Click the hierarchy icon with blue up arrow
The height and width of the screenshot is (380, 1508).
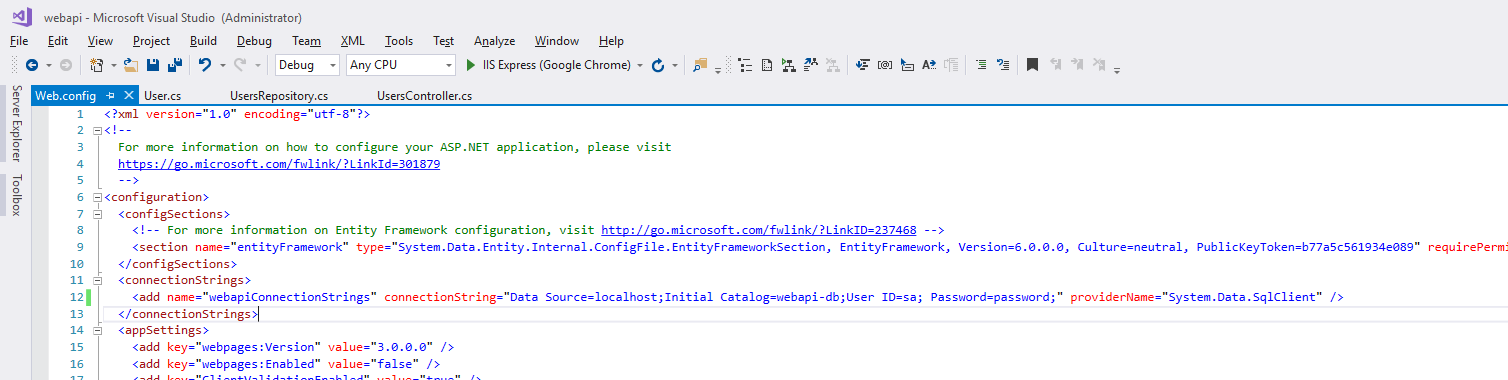(811, 65)
